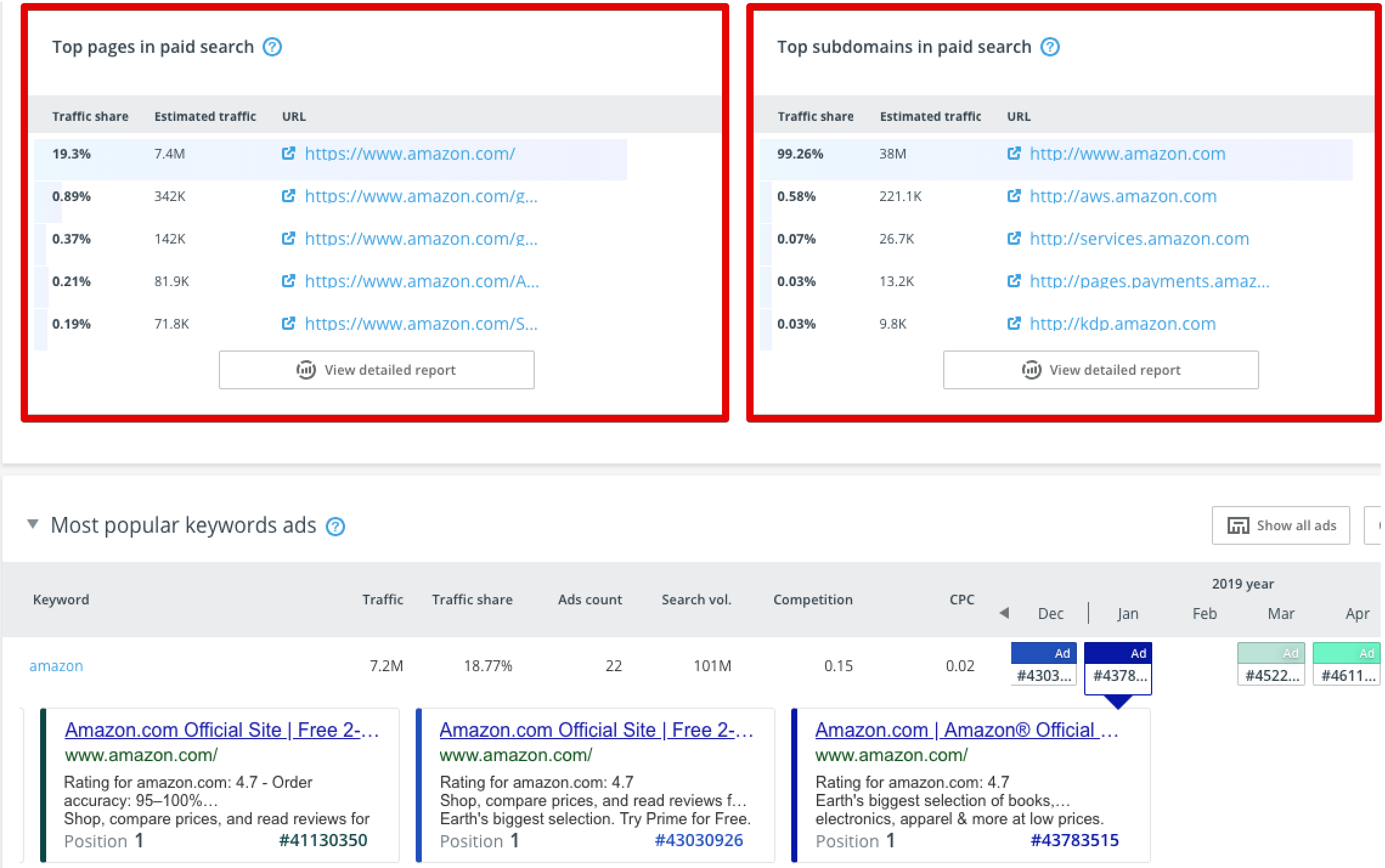Screen dimensions: 1385x868
Task: Select the January ad marker #4378...
Action: point(1118,668)
